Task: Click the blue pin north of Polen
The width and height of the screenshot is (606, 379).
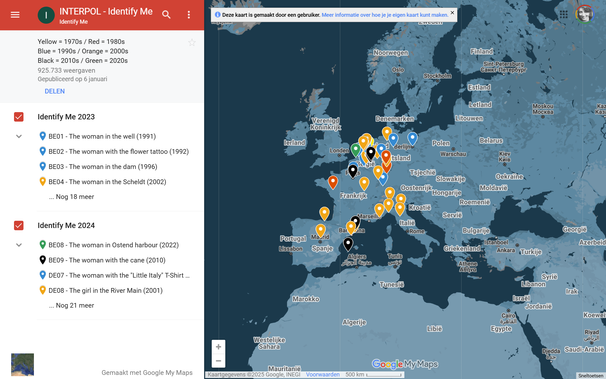Action: click(412, 138)
